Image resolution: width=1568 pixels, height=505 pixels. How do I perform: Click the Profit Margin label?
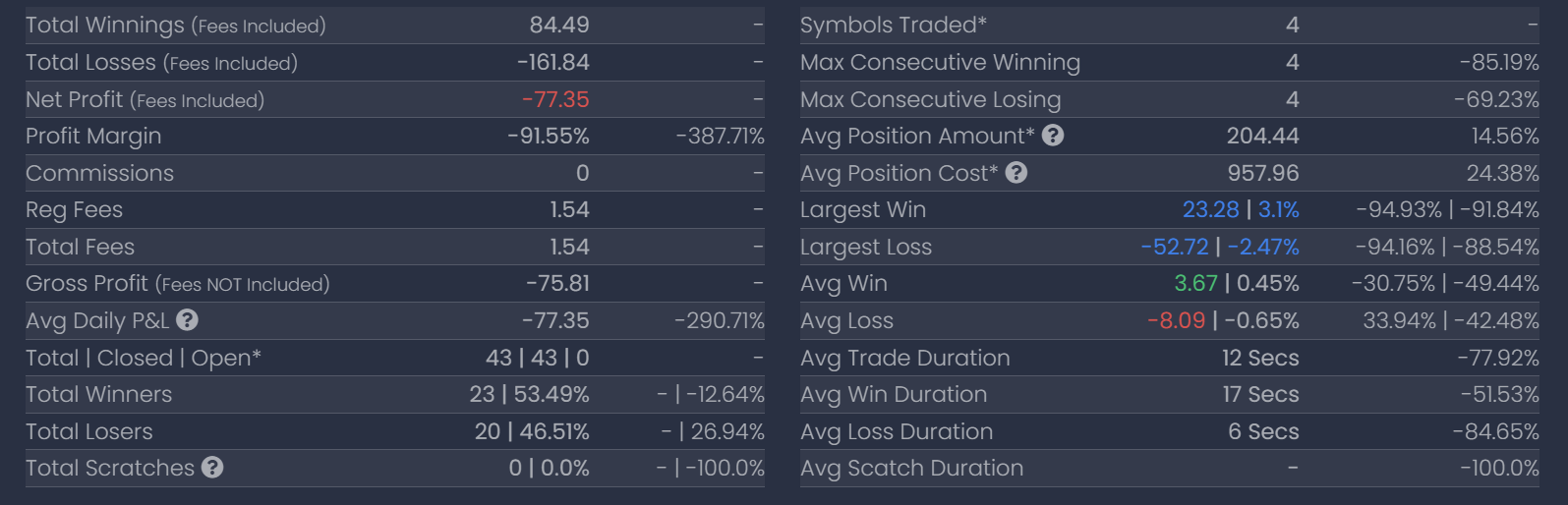point(93,137)
